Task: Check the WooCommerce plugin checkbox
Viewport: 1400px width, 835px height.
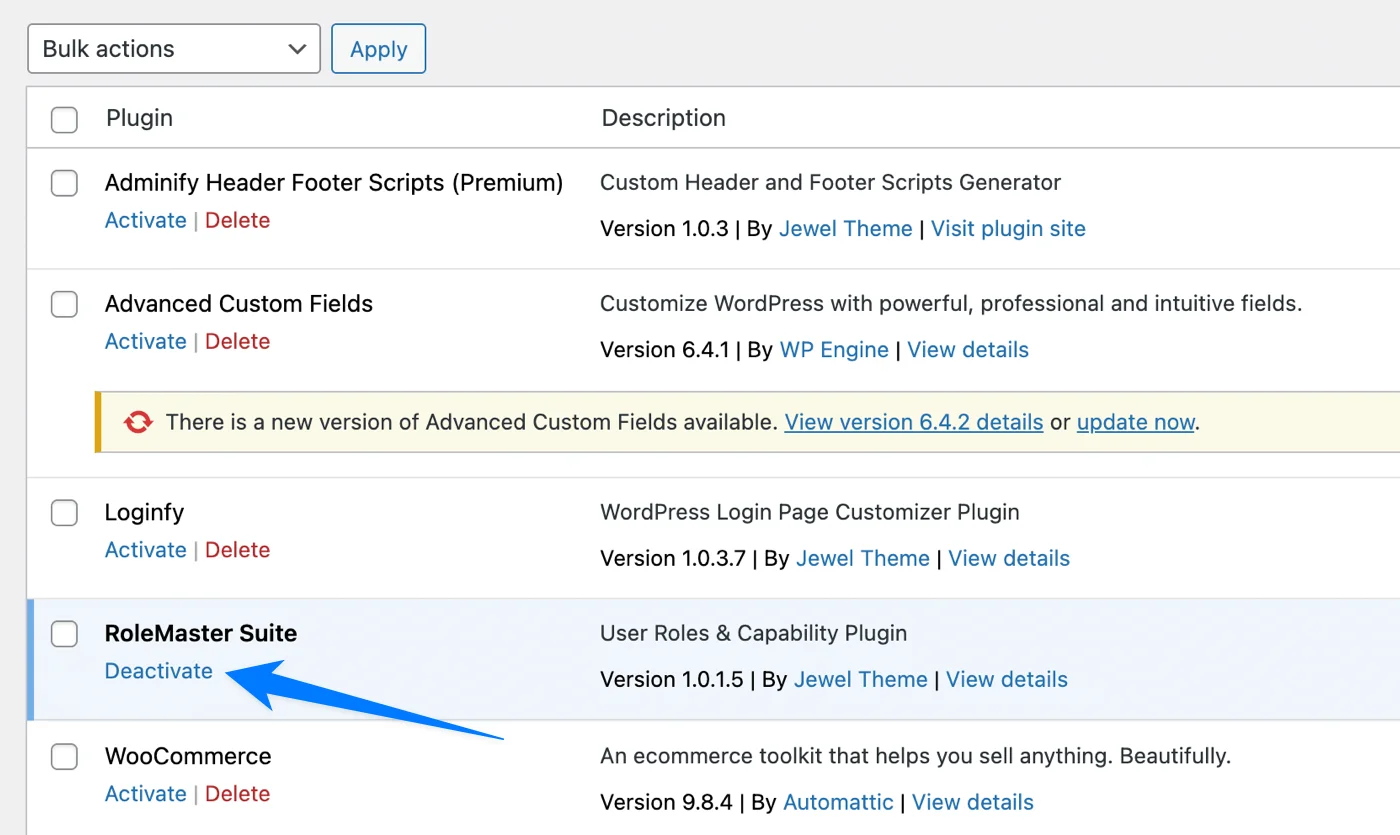Action: tap(64, 757)
